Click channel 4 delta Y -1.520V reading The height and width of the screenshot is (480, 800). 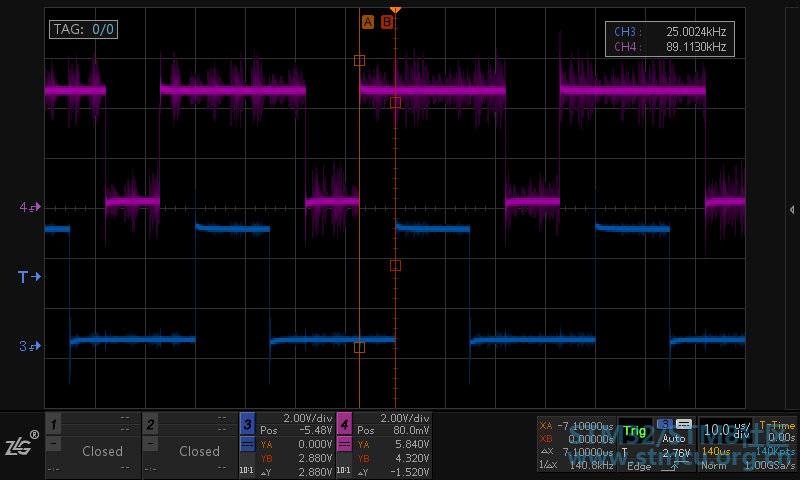(x=409, y=472)
